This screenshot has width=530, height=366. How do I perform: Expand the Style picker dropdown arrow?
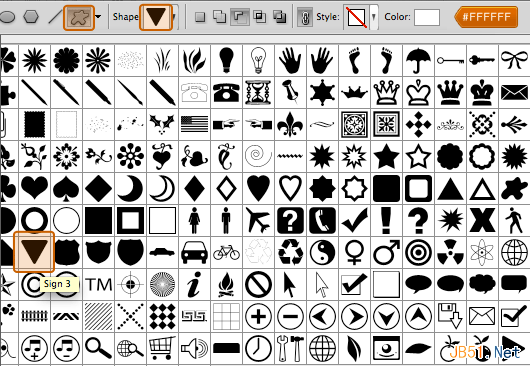[374, 17]
